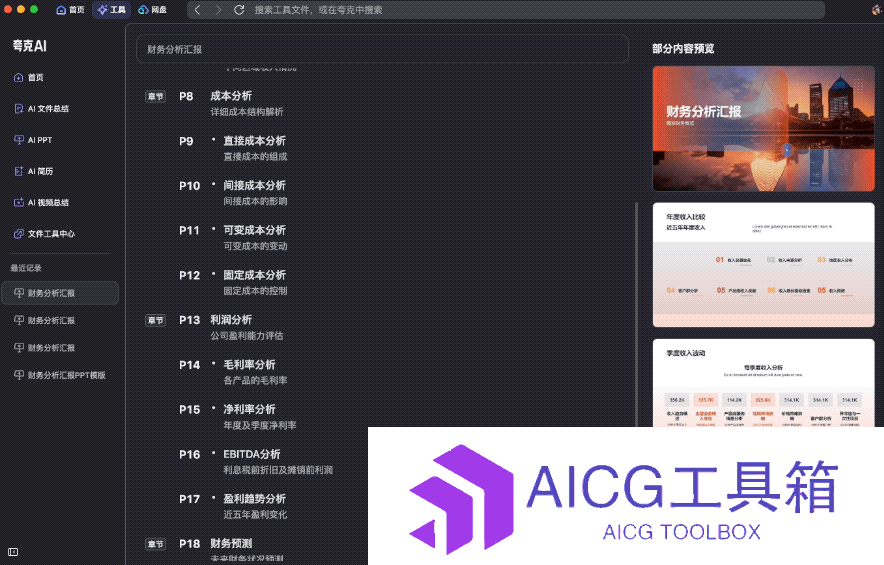
Task: Open the 财务分析汇报 cover slide thumbnail
Action: tap(763, 129)
